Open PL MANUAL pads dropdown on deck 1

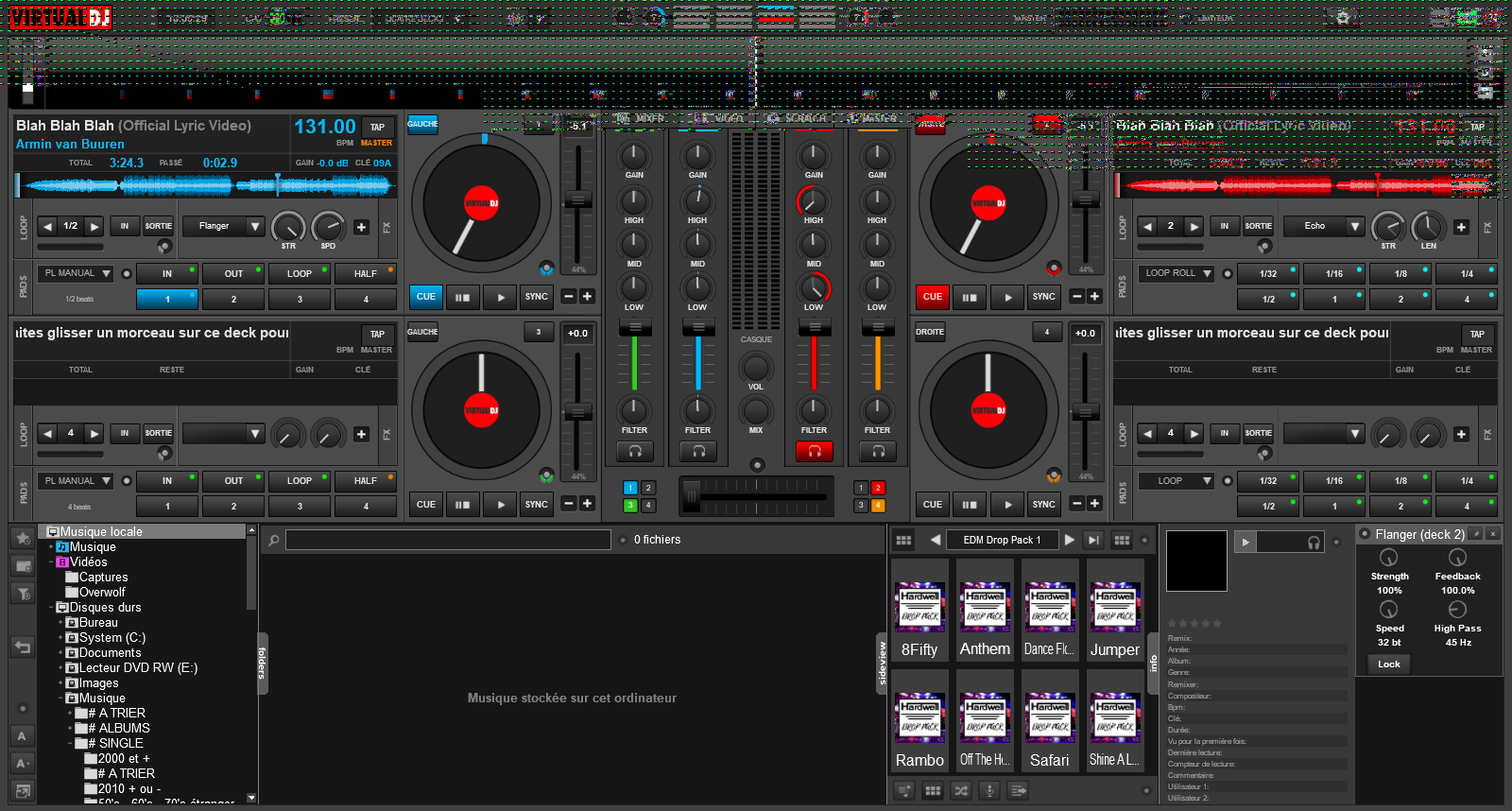(x=76, y=273)
